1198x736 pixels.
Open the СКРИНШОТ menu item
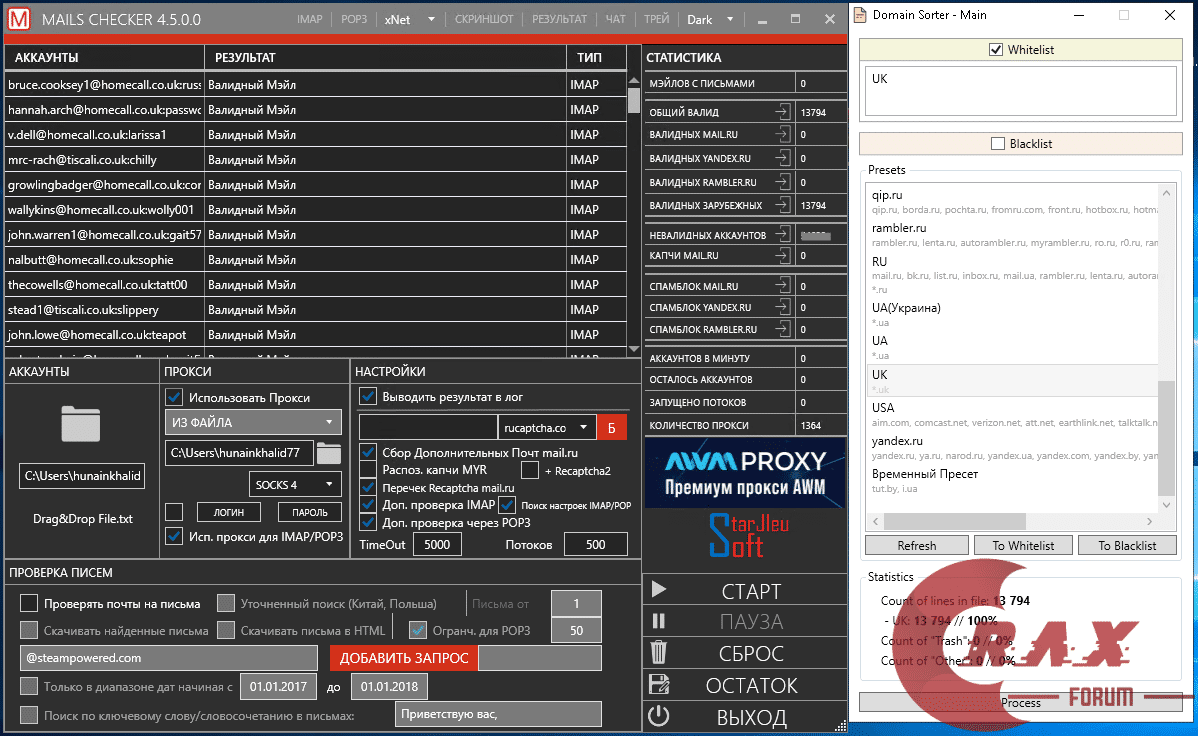pos(484,19)
